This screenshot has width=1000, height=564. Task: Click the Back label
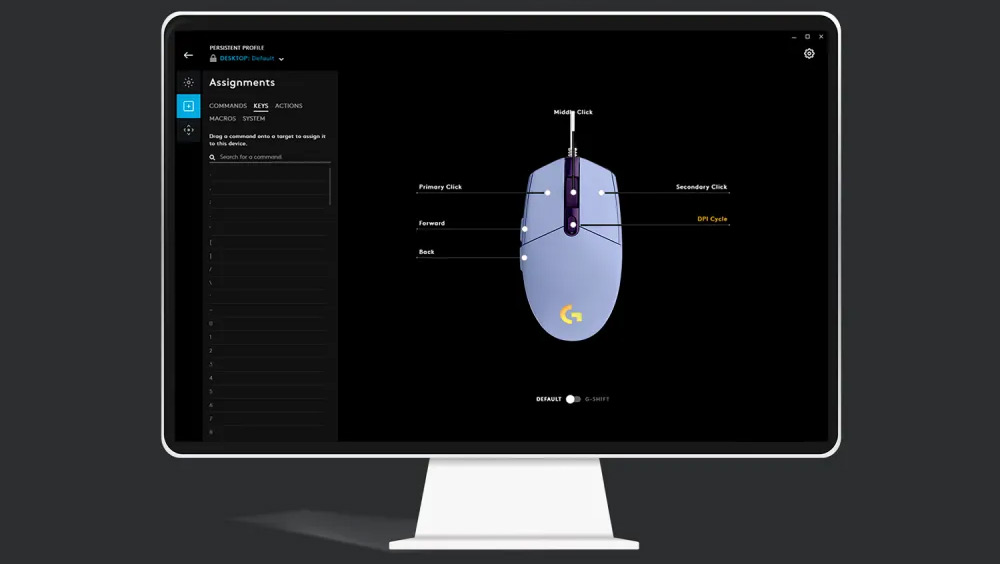pos(426,252)
